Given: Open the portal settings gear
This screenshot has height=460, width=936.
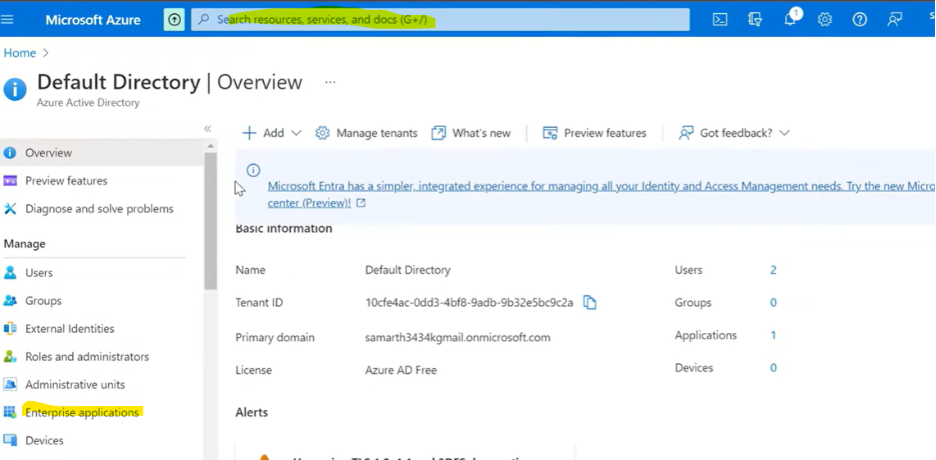Looking at the screenshot, I should pyautogui.click(x=825, y=19).
